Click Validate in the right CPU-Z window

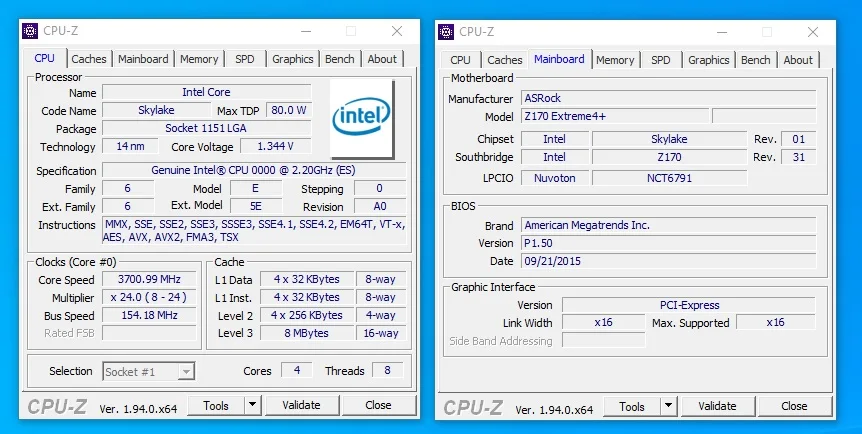(x=717, y=406)
